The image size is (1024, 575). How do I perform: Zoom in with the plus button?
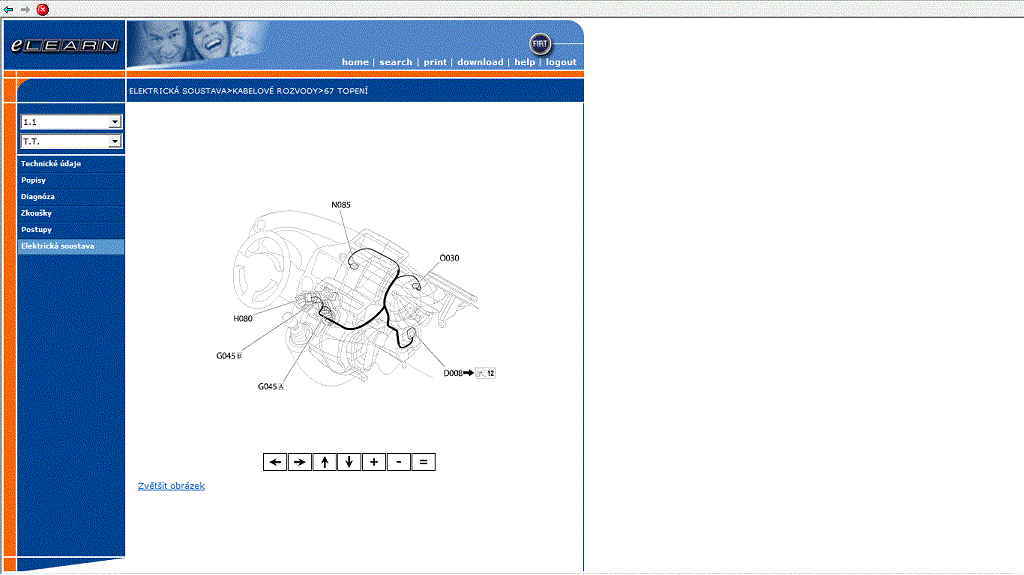click(x=374, y=462)
